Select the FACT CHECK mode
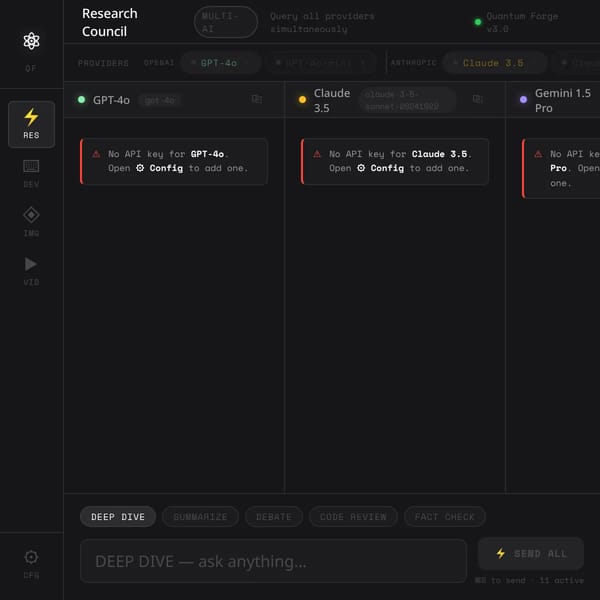This screenshot has width=600, height=600. point(445,517)
